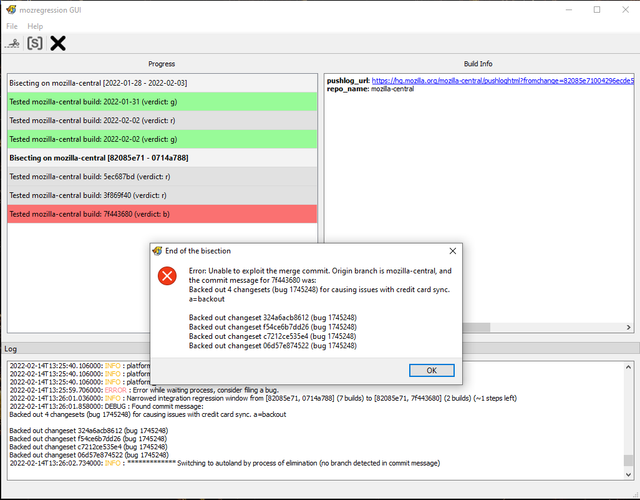Click the Switching to autoland log line

pos(224,463)
